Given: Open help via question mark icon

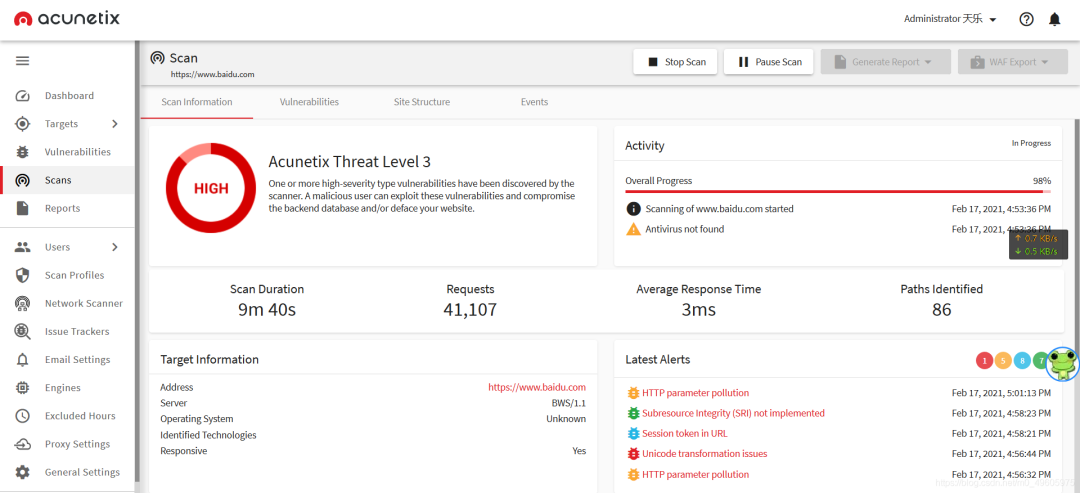Looking at the screenshot, I should click(x=1026, y=19).
